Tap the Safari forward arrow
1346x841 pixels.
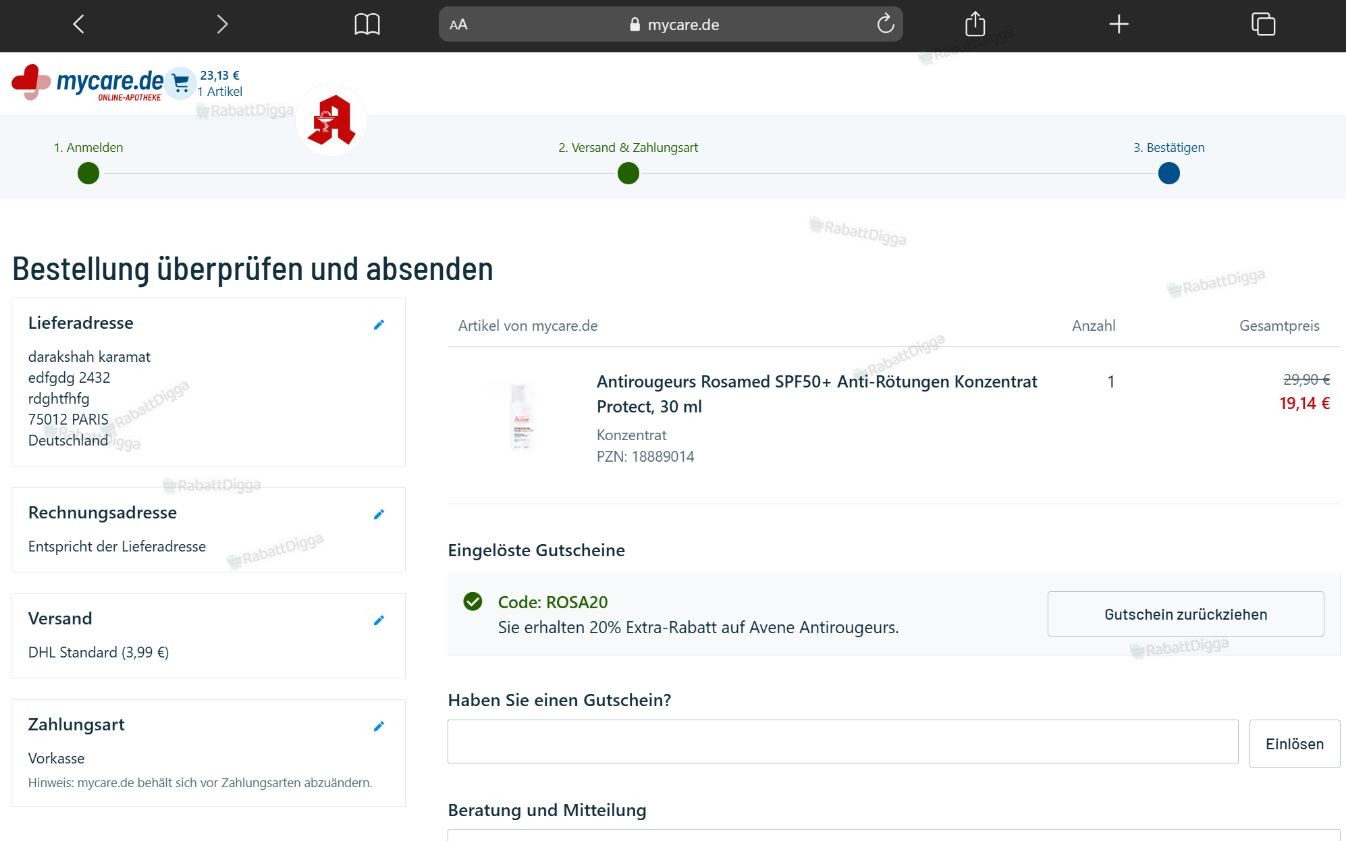point(222,24)
